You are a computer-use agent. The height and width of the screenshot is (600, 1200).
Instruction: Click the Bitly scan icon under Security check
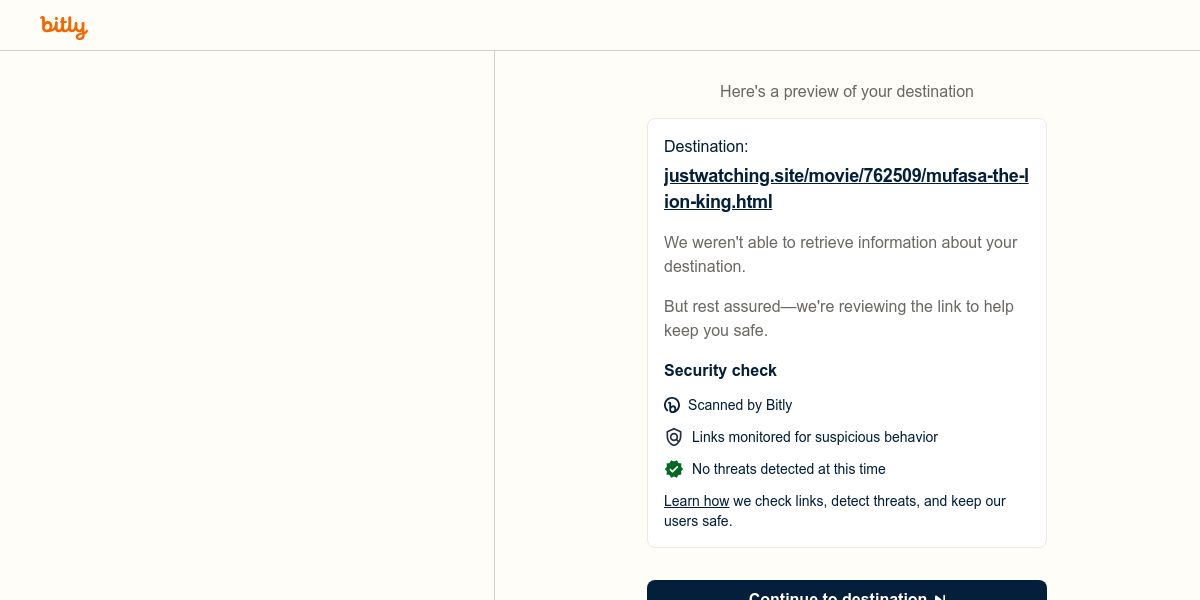(672, 405)
